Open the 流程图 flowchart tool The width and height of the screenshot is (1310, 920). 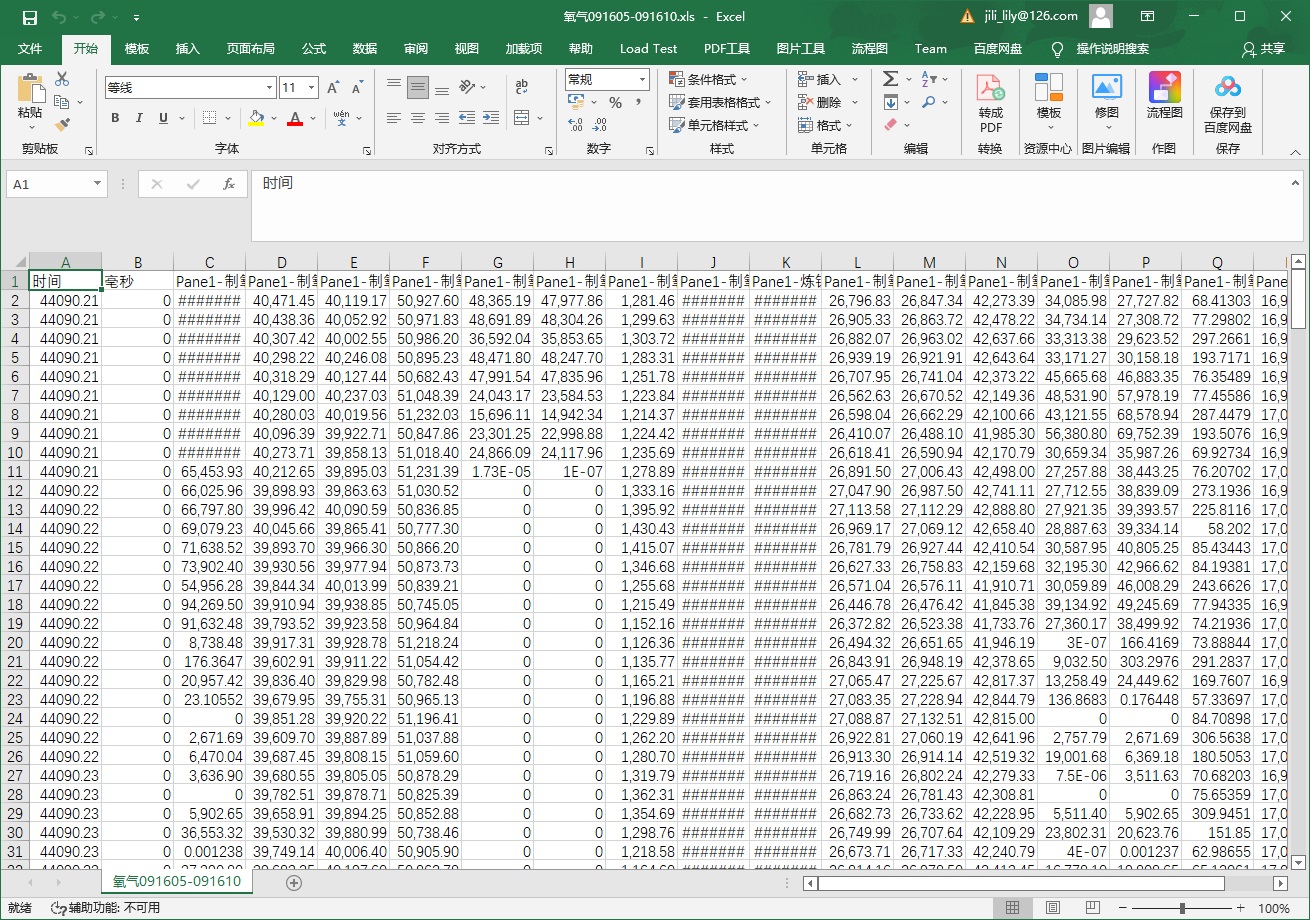(x=1164, y=95)
